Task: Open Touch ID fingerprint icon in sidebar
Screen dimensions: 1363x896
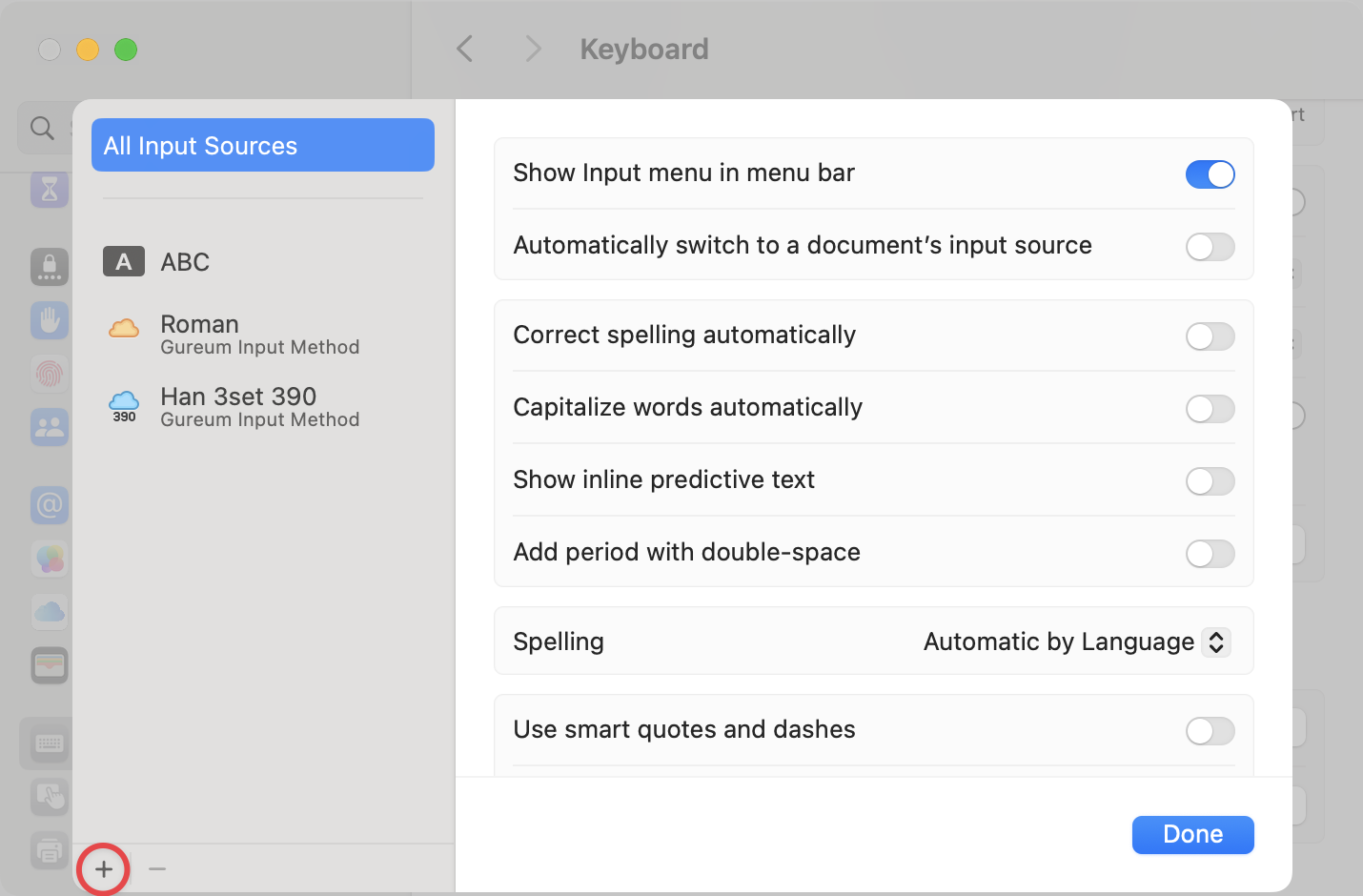Action: click(x=49, y=374)
